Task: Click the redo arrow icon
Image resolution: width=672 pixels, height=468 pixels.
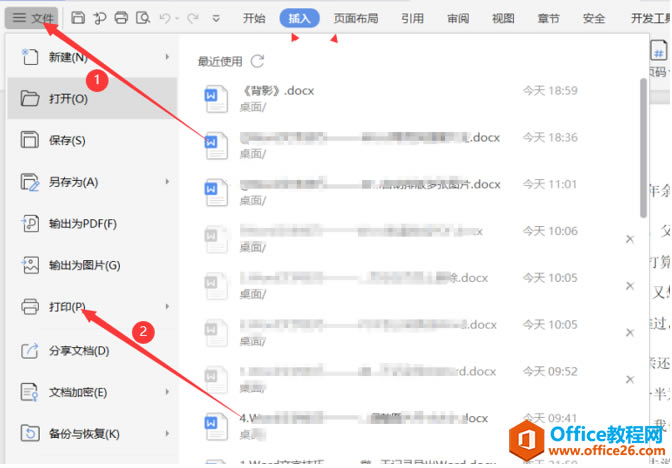Action: point(193,18)
